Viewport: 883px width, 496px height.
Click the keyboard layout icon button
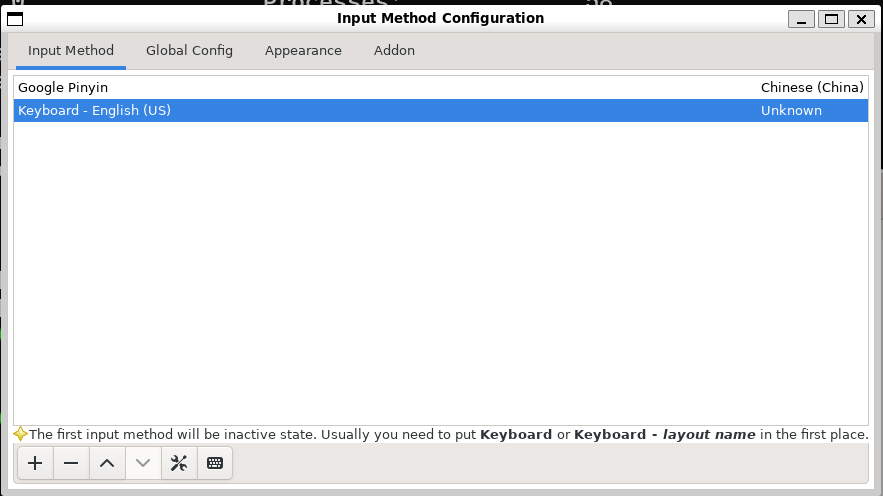pyautogui.click(x=215, y=463)
